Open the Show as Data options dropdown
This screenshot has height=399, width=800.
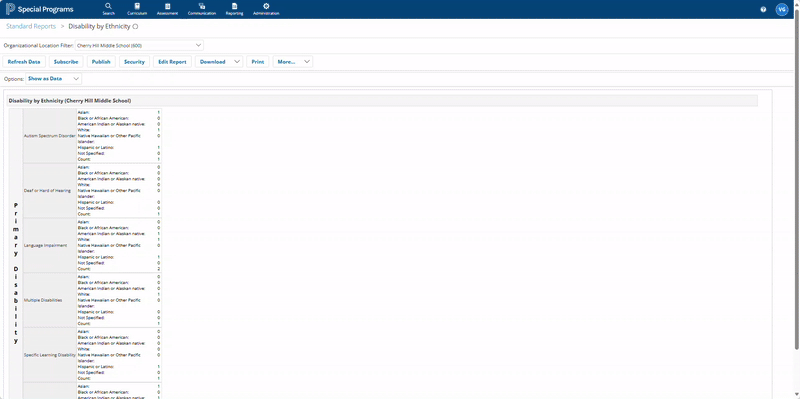click(54, 79)
